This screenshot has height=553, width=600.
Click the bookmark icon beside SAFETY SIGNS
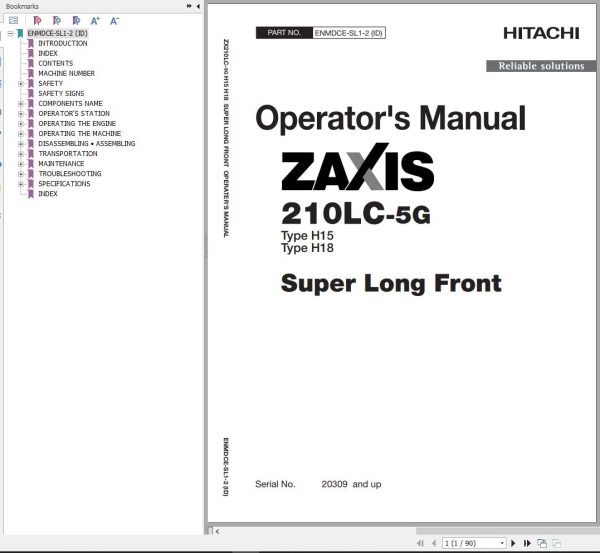click(x=31, y=93)
